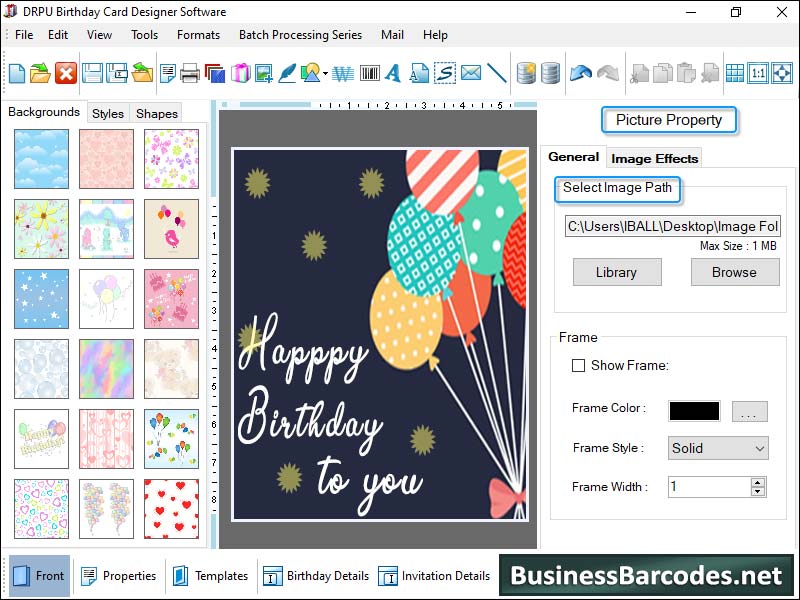
Task: Click the New document icon
Action: (17, 73)
